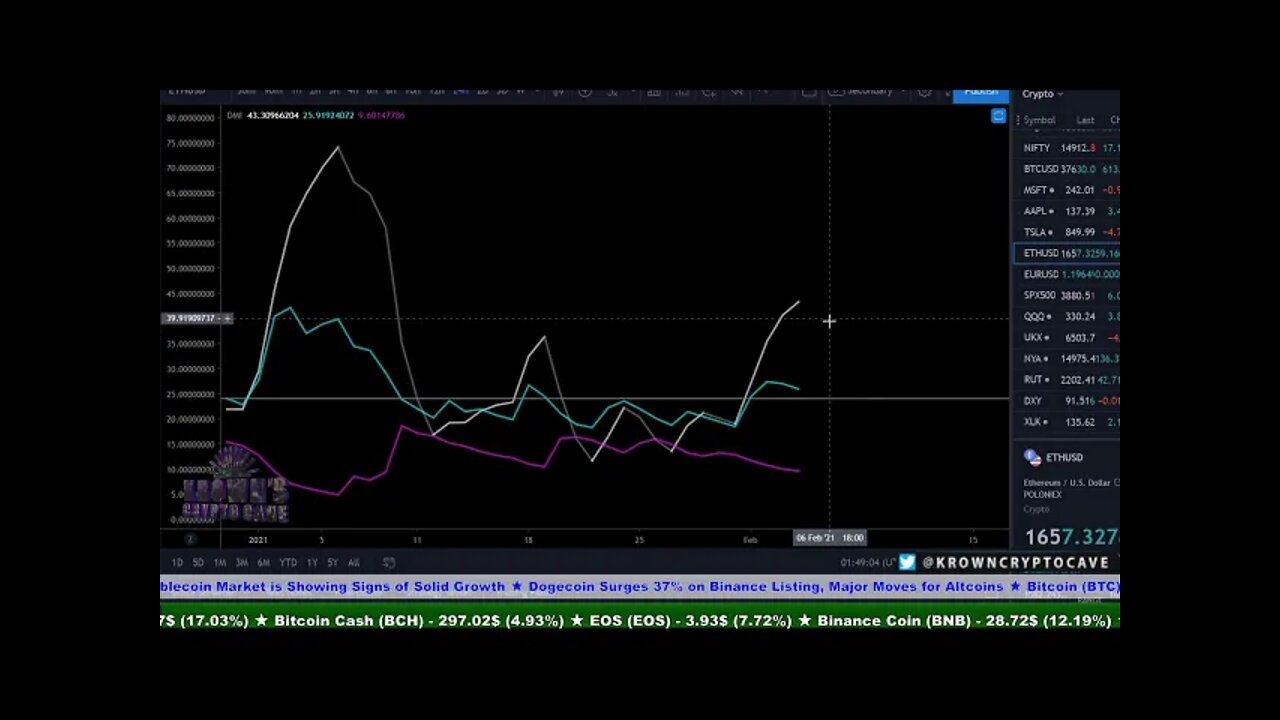Select the MSFT row in the watchlist
Image resolution: width=1280 pixels, height=720 pixels.
coord(1066,190)
